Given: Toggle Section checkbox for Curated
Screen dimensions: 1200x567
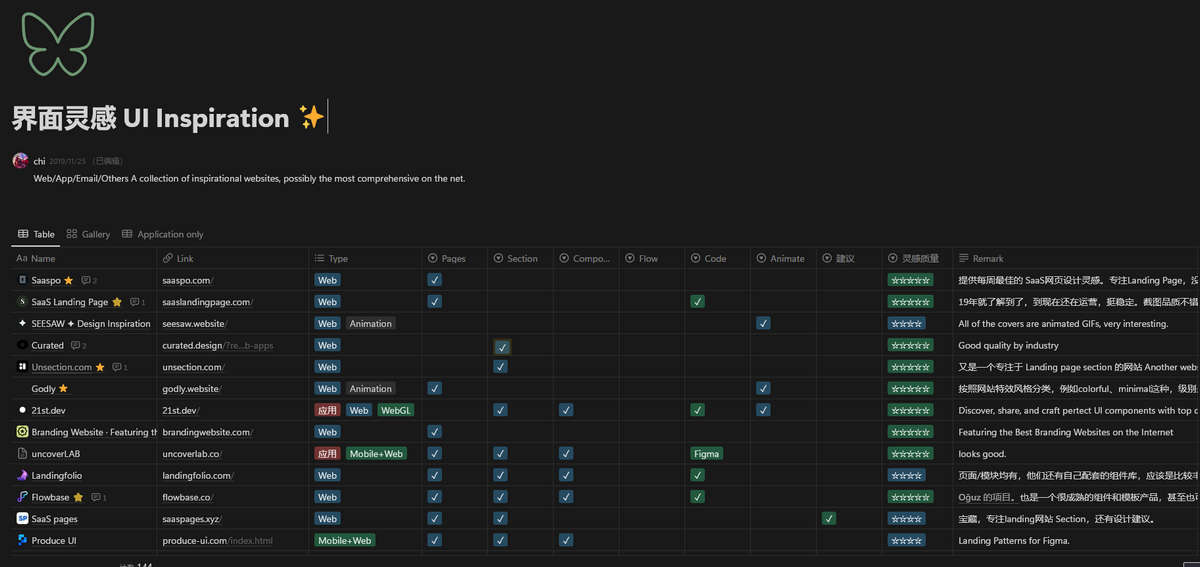Looking at the screenshot, I should [x=502, y=346].
